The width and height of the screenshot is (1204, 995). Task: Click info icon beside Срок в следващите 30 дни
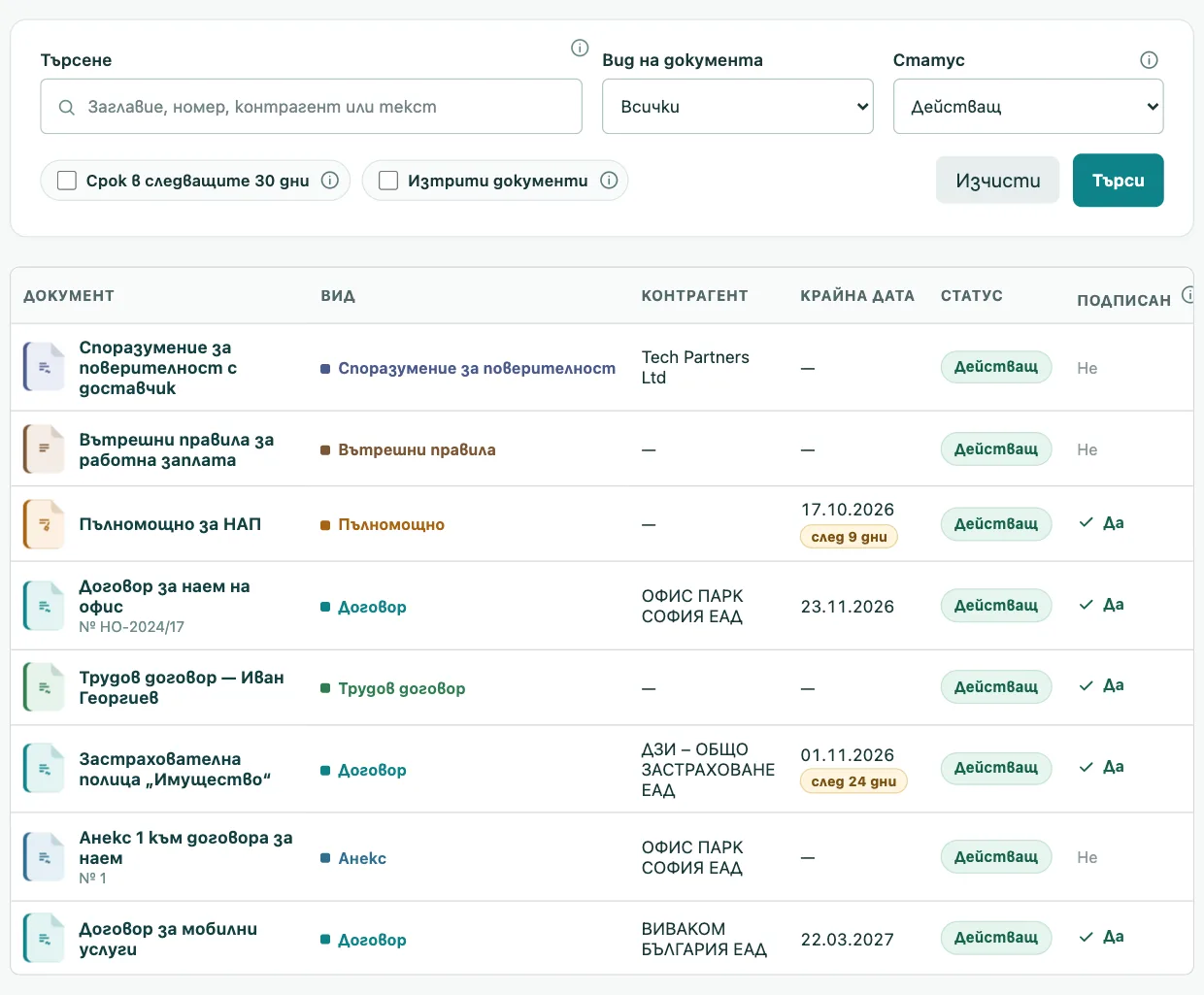(329, 181)
